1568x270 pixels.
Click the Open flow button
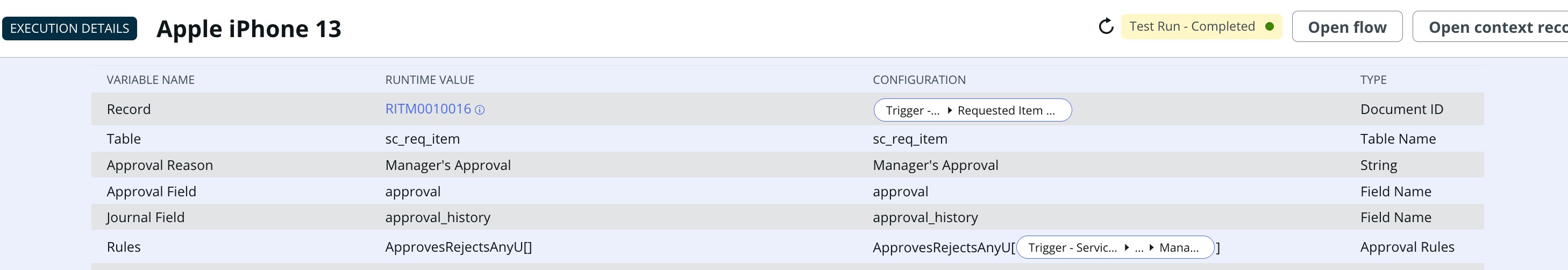[x=1347, y=27]
